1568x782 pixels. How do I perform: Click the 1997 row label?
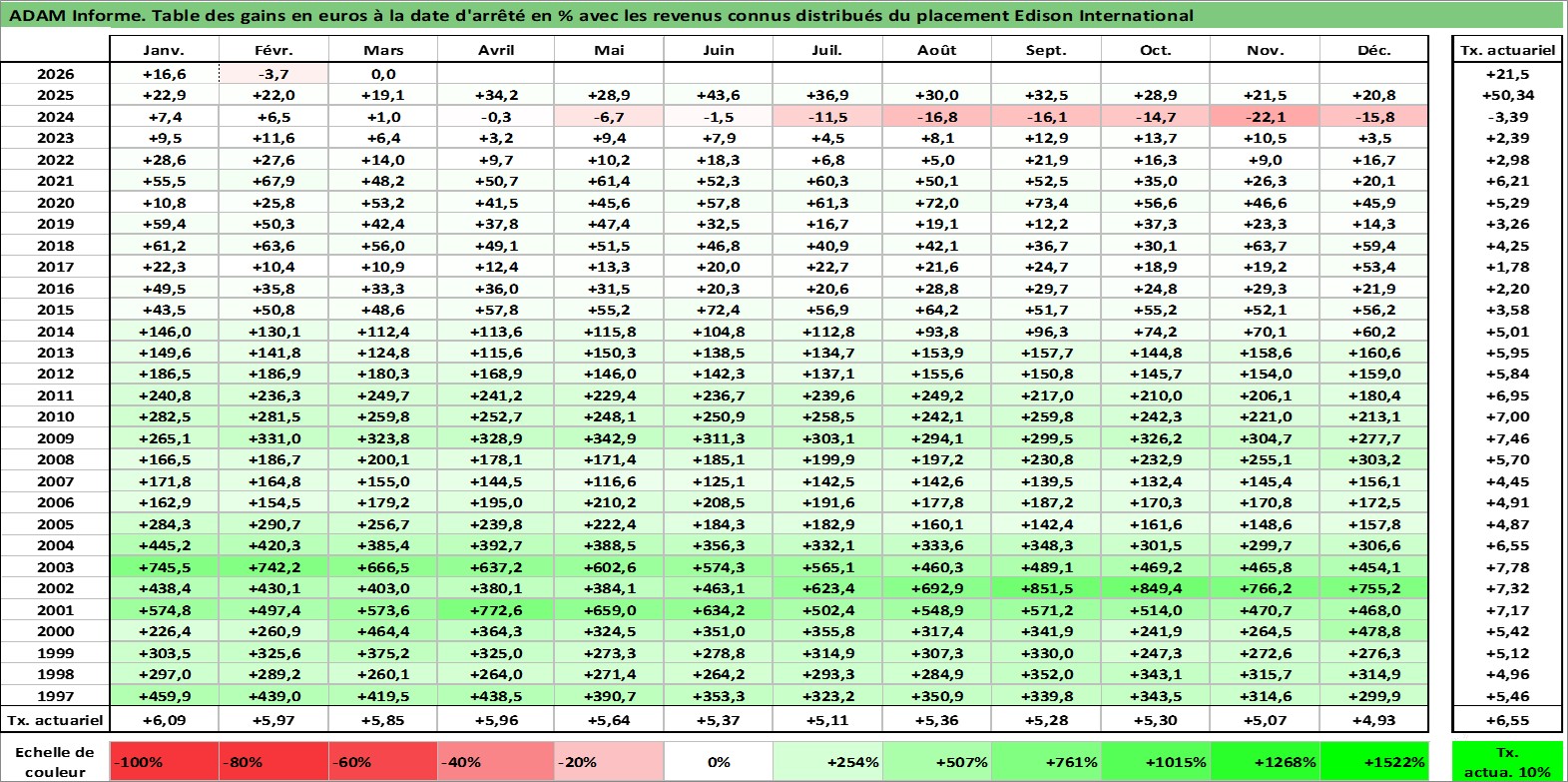tap(56, 696)
